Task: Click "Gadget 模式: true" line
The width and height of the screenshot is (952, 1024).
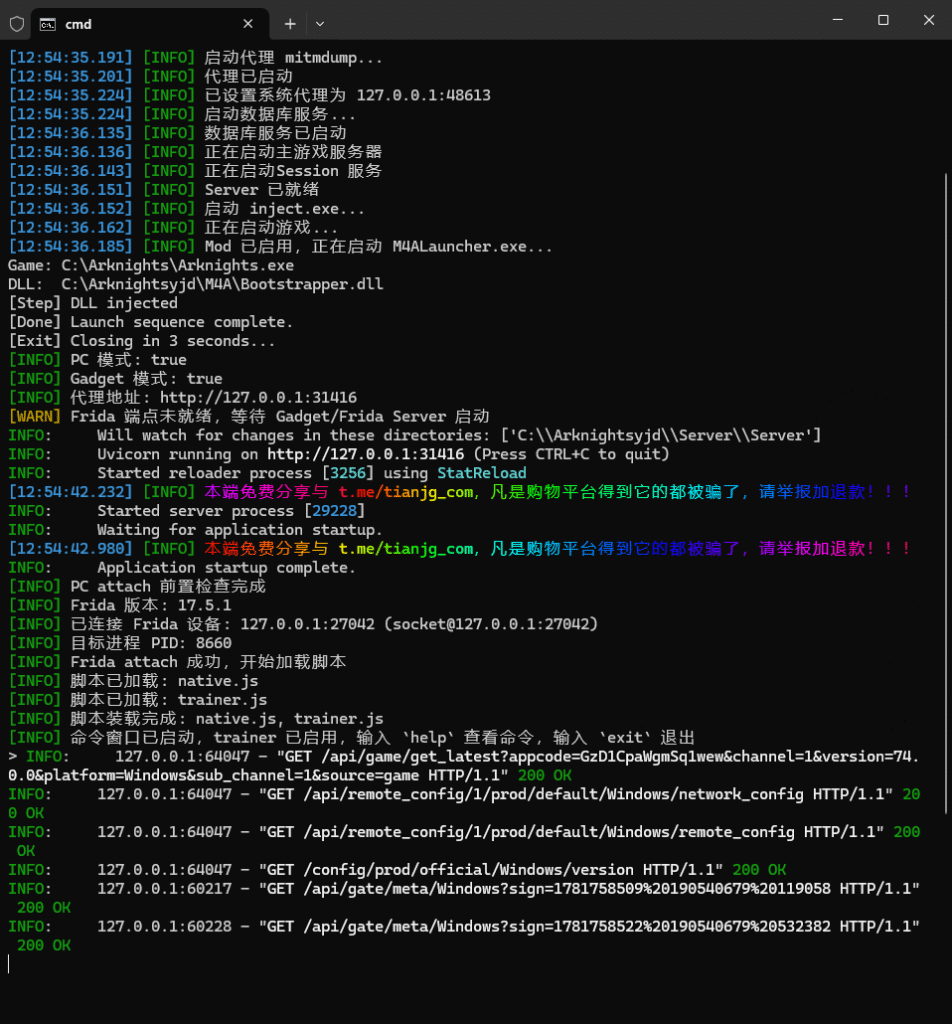Action: (x=116, y=379)
